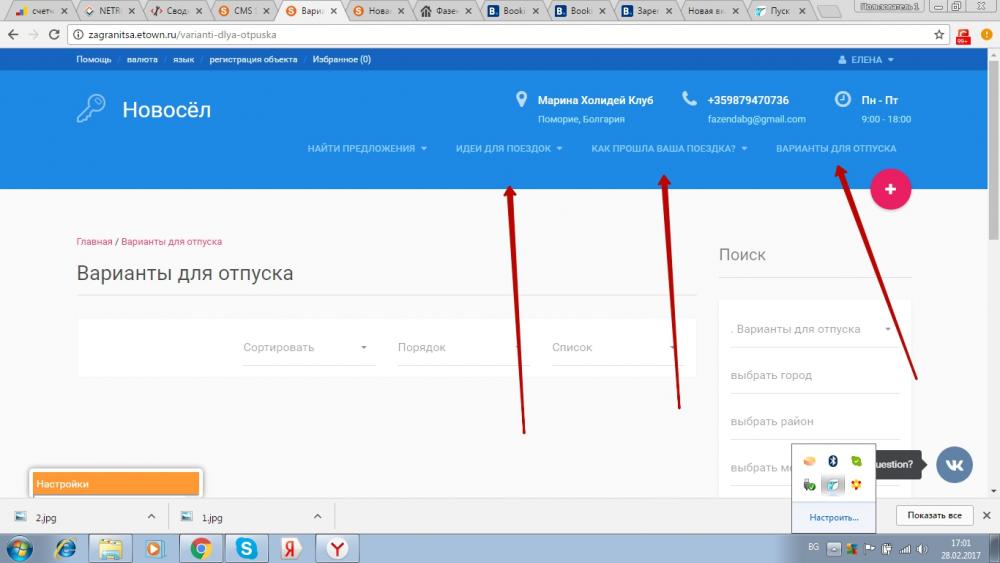The image size is (1000, 563).
Task: Click Настроить... in the tray popup
Action: pos(834,518)
